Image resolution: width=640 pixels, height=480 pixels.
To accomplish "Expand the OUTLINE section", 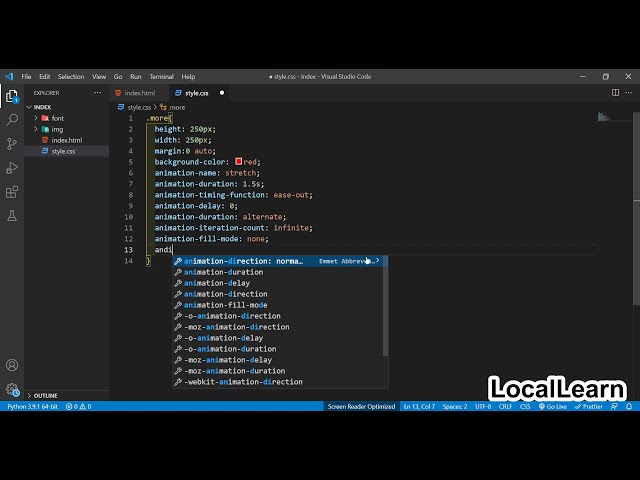I will point(67,396).
